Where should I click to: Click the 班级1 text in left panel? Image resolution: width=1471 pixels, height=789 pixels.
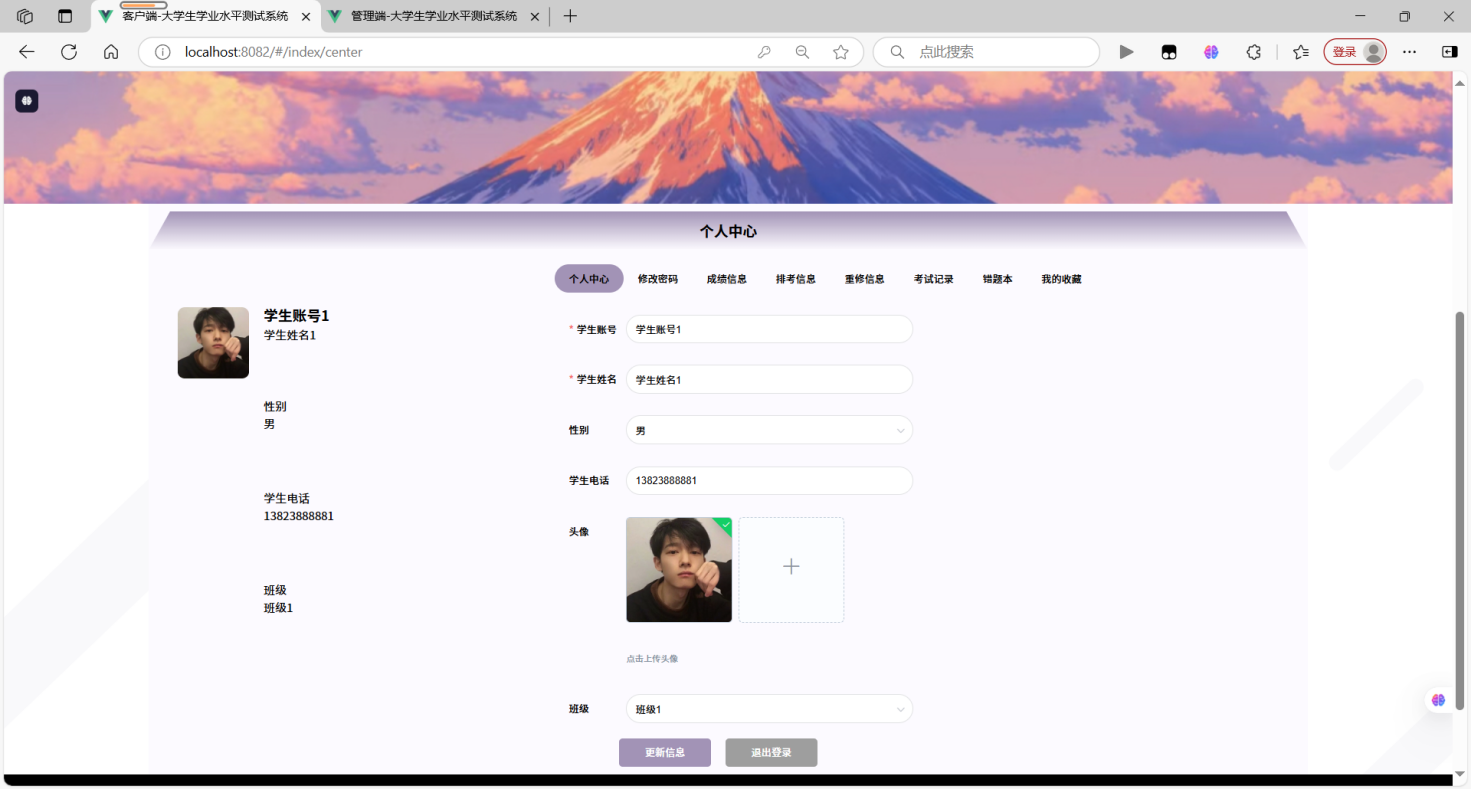(x=278, y=608)
